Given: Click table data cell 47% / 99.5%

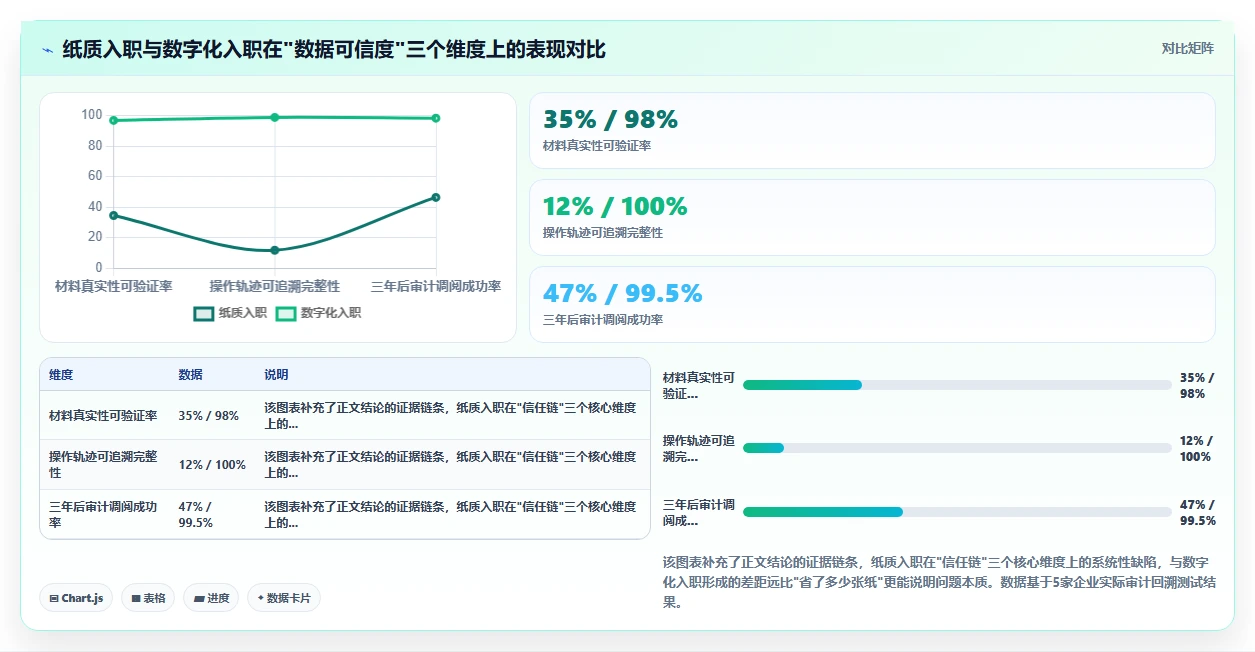Looking at the screenshot, I should [198, 515].
